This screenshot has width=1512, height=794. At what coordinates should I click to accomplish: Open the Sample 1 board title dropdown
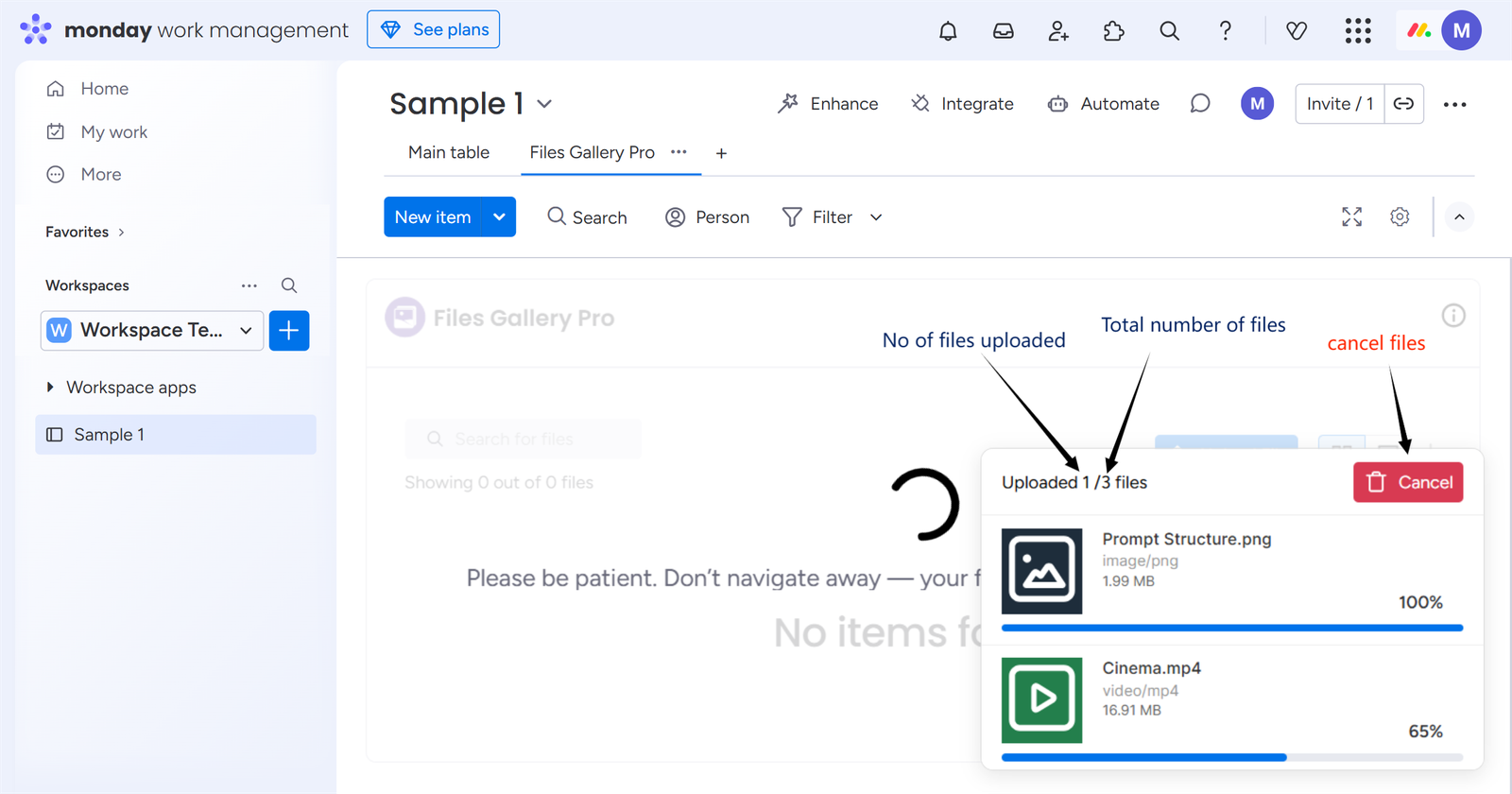pyautogui.click(x=544, y=104)
